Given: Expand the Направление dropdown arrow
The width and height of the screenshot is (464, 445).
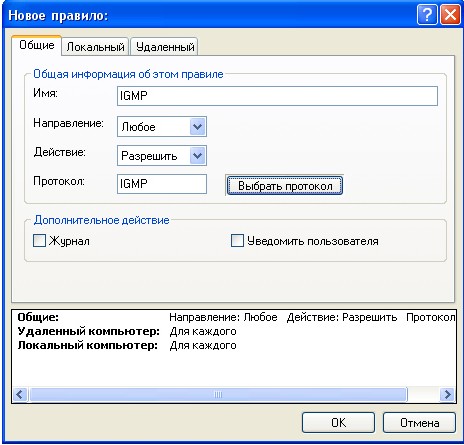Looking at the screenshot, I should point(198,127).
